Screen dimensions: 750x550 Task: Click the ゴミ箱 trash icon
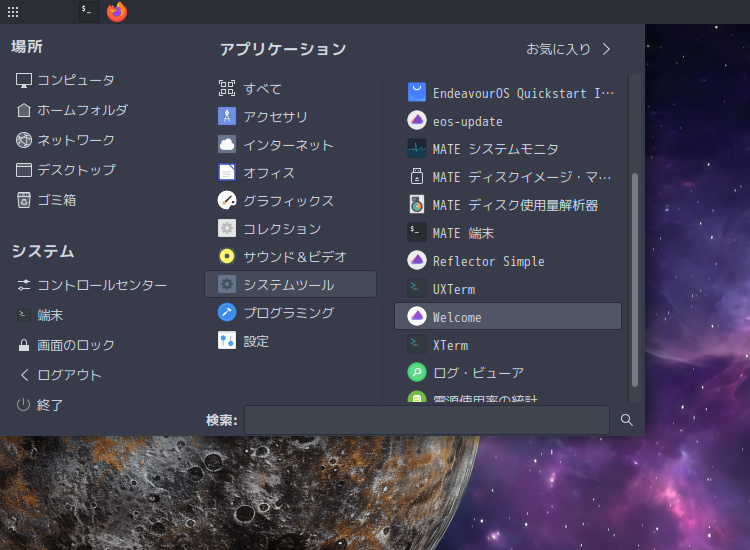(24, 200)
